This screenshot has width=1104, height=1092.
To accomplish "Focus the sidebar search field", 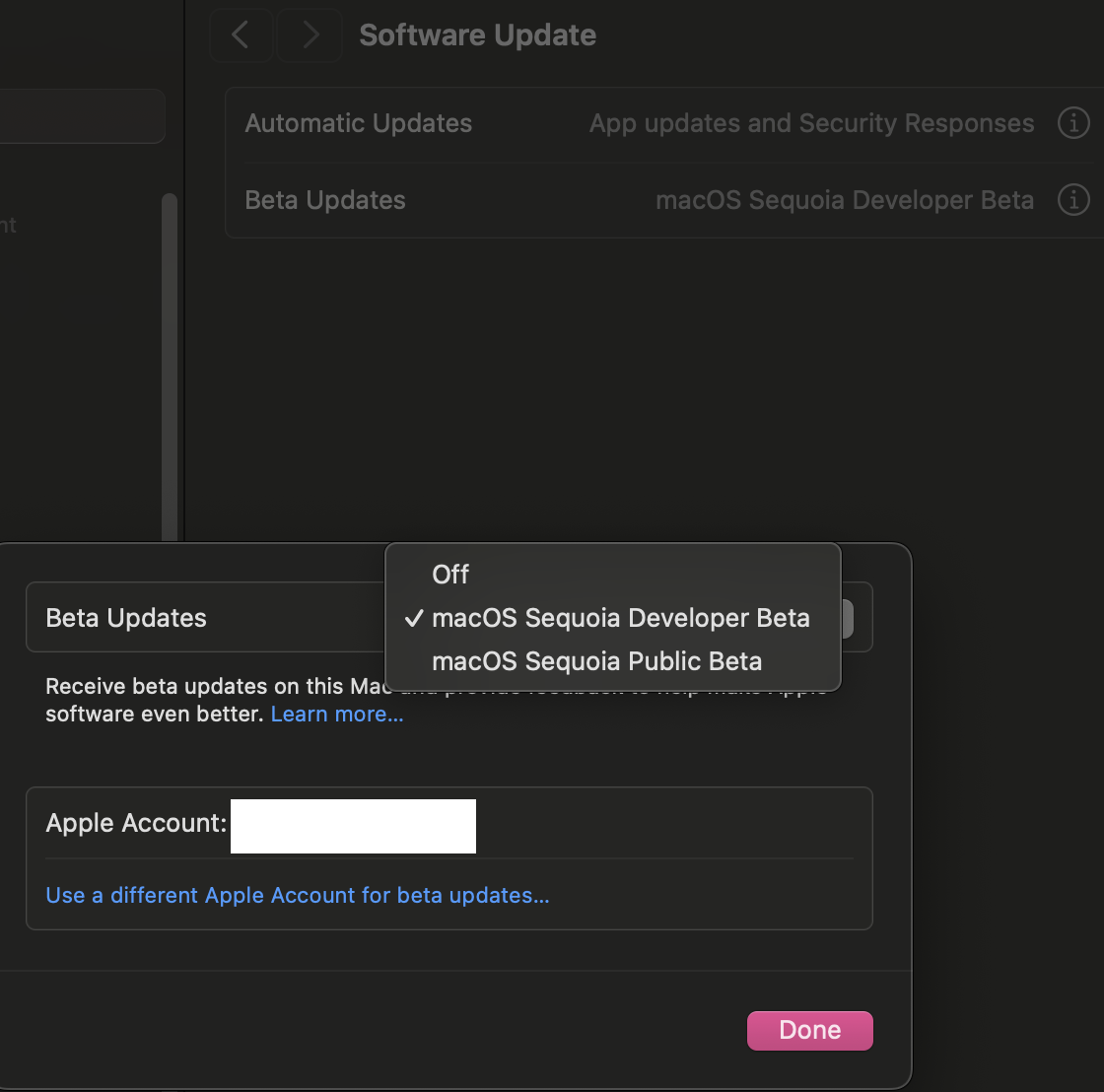I will pyautogui.click(x=81, y=116).
